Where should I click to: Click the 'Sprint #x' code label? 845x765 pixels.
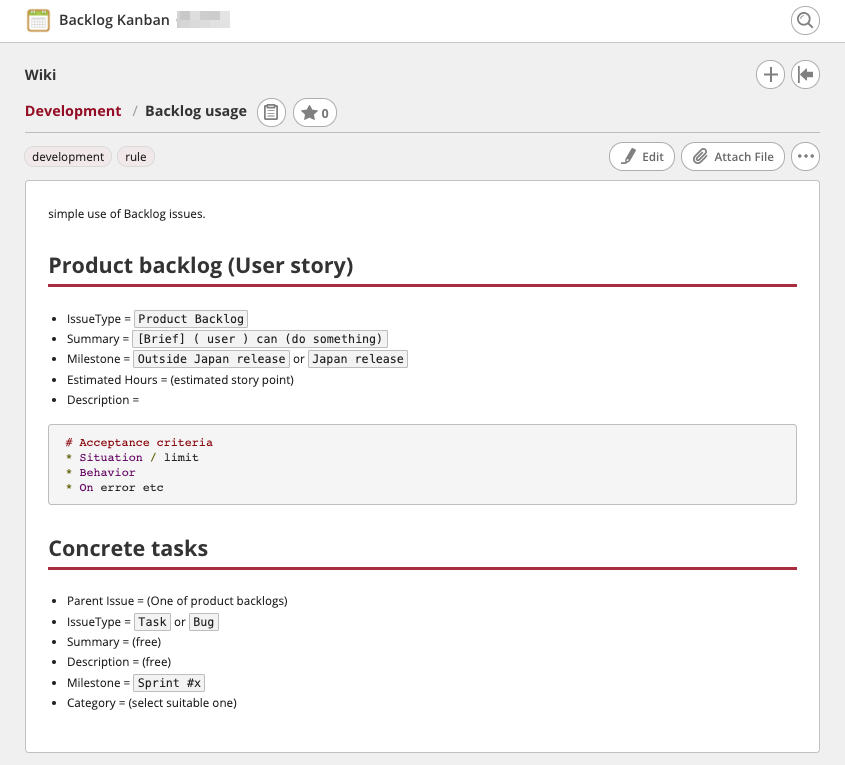pos(169,683)
